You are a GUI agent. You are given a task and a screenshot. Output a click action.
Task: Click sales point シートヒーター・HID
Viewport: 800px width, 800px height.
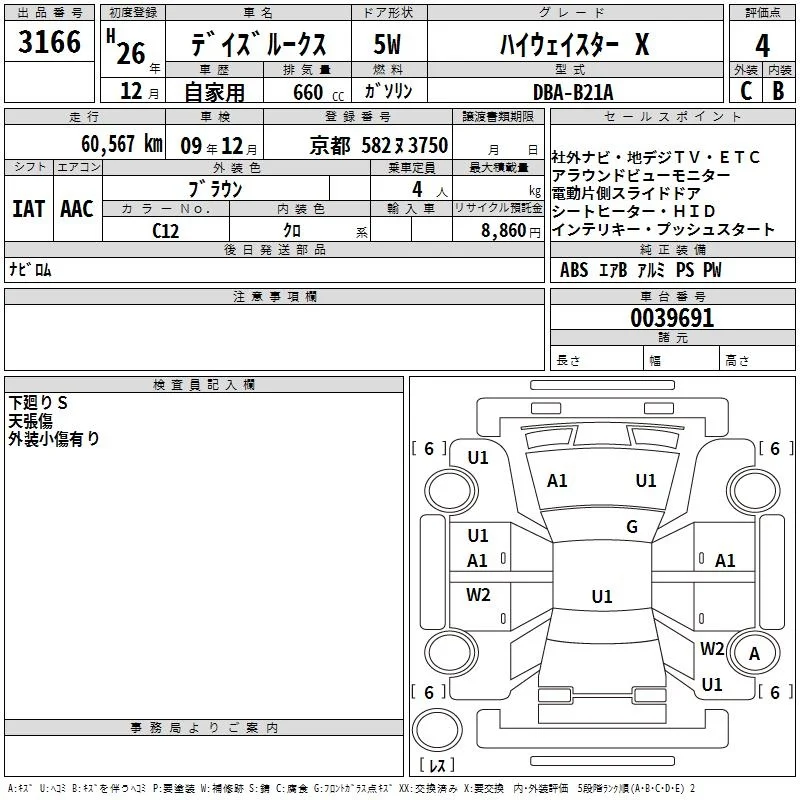point(634,211)
